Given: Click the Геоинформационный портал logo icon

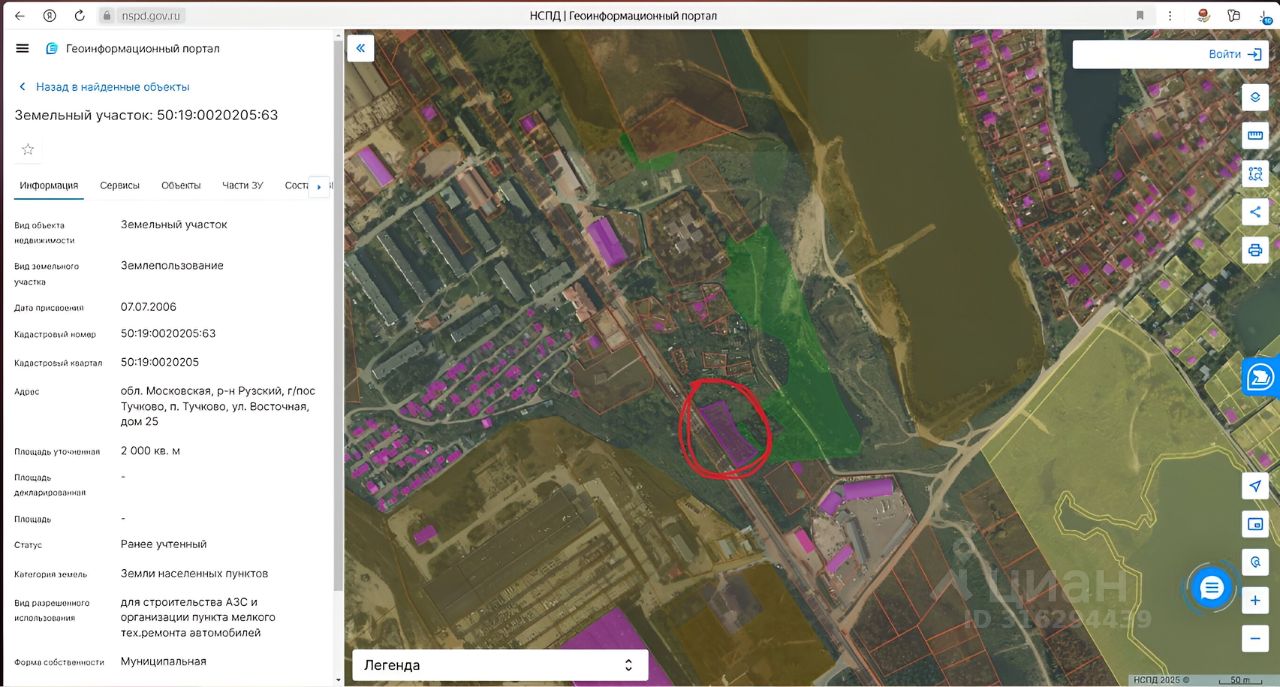Looking at the screenshot, I should point(52,48).
